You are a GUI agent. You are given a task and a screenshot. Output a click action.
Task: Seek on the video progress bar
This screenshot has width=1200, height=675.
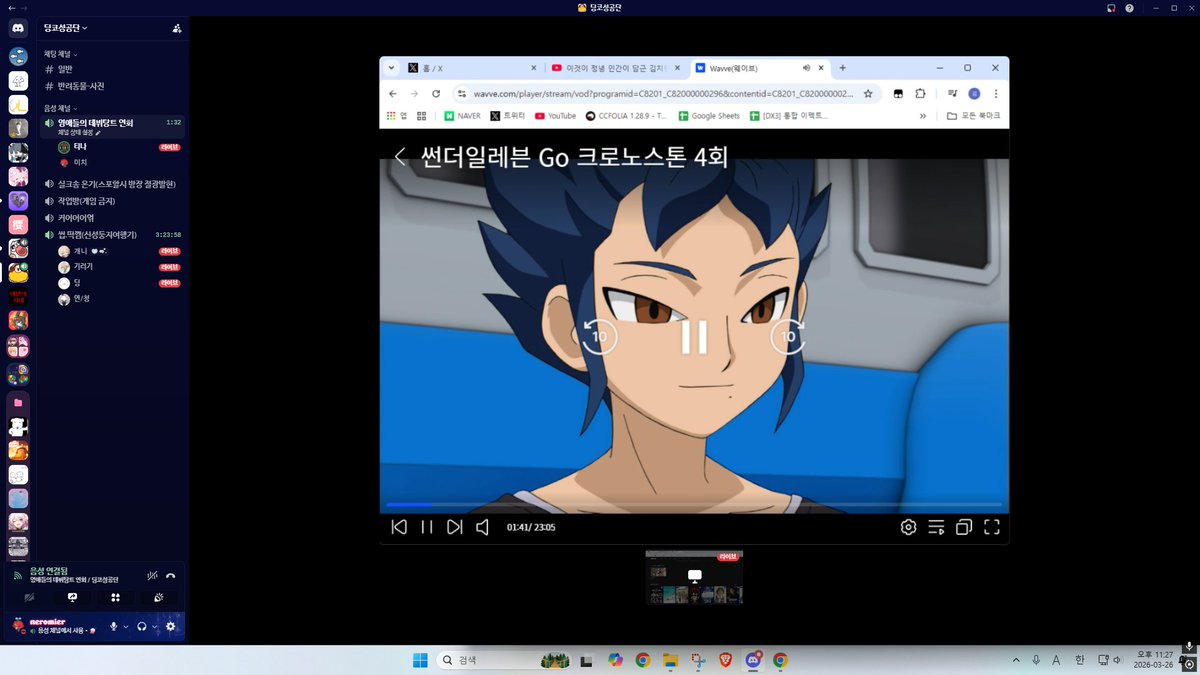[694, 504]
